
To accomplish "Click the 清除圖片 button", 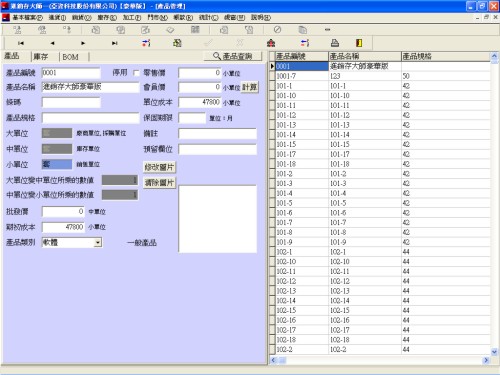I will click(x=159, y=183).
